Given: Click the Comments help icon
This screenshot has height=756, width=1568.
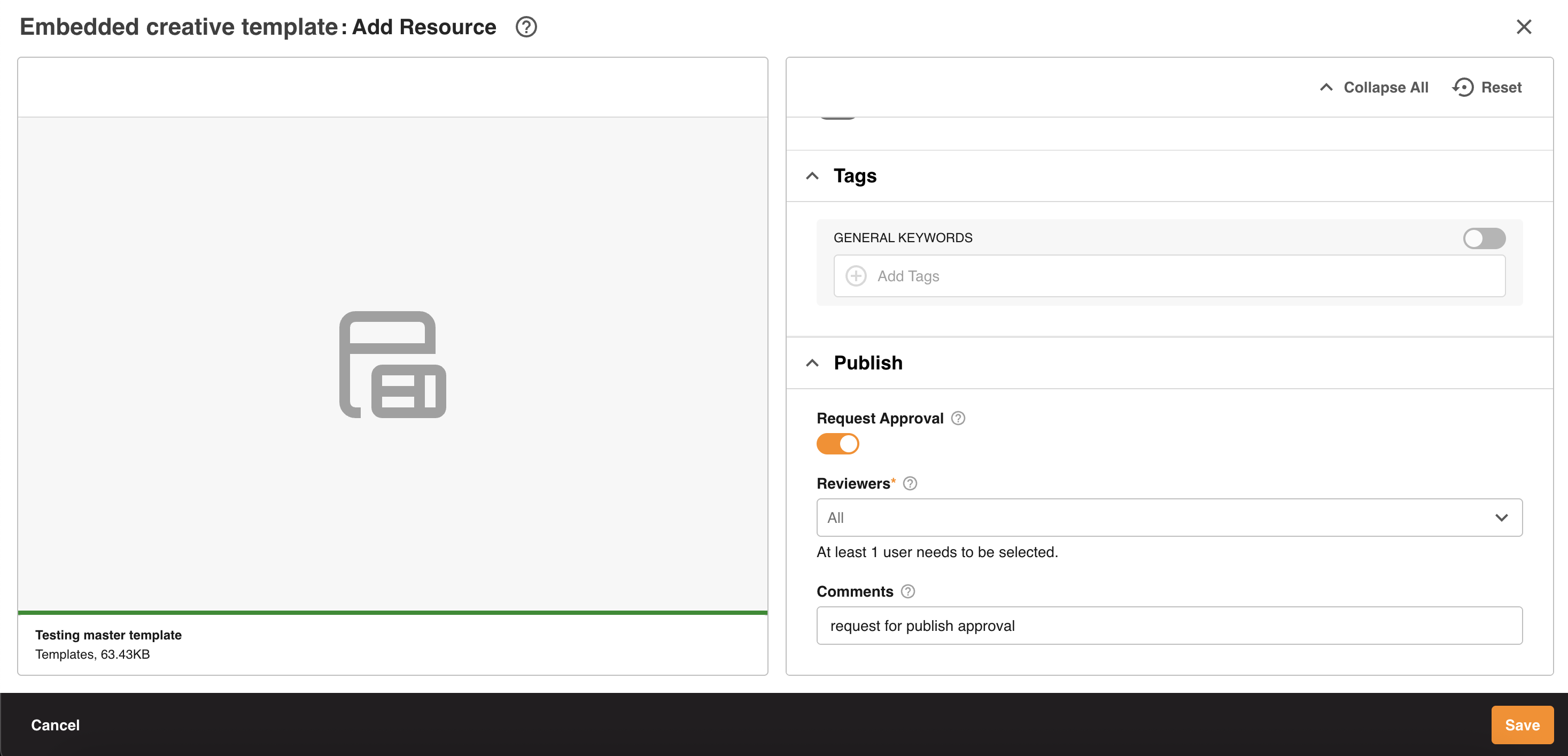Looking at the screenshot, I should click(x=907, y=591).
